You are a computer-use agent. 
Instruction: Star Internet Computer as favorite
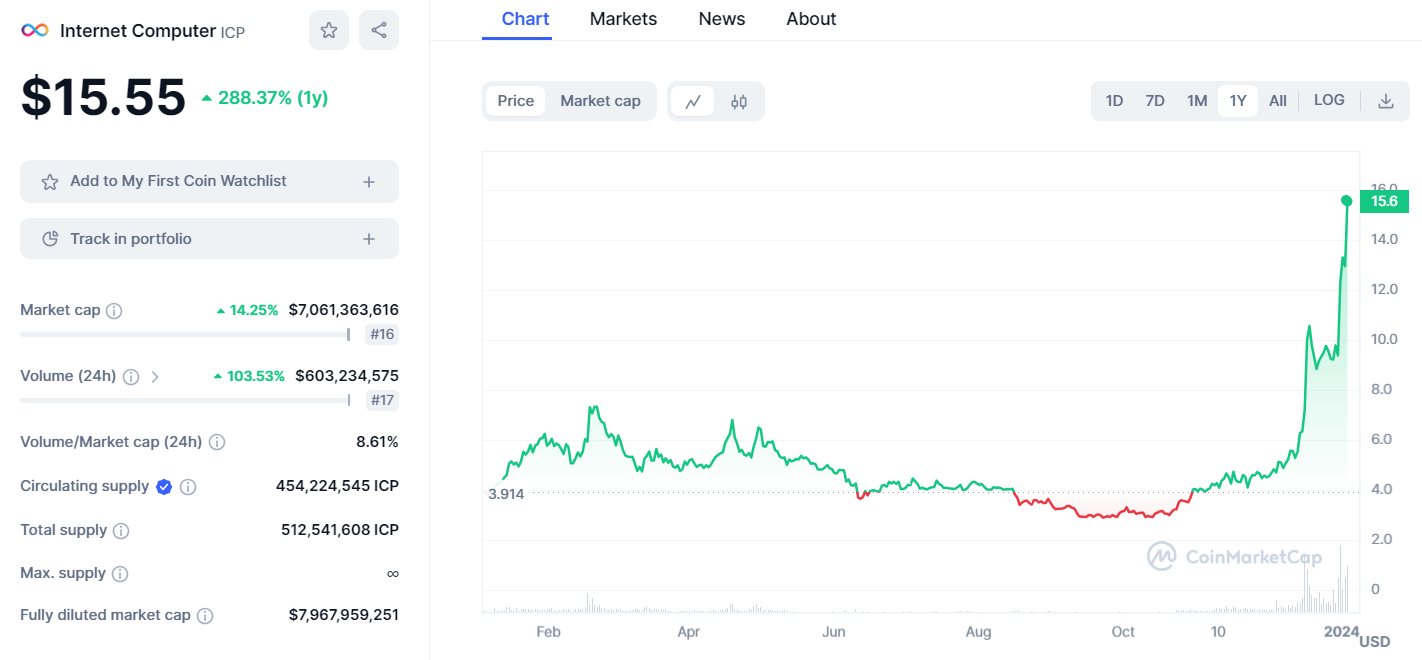329,30
